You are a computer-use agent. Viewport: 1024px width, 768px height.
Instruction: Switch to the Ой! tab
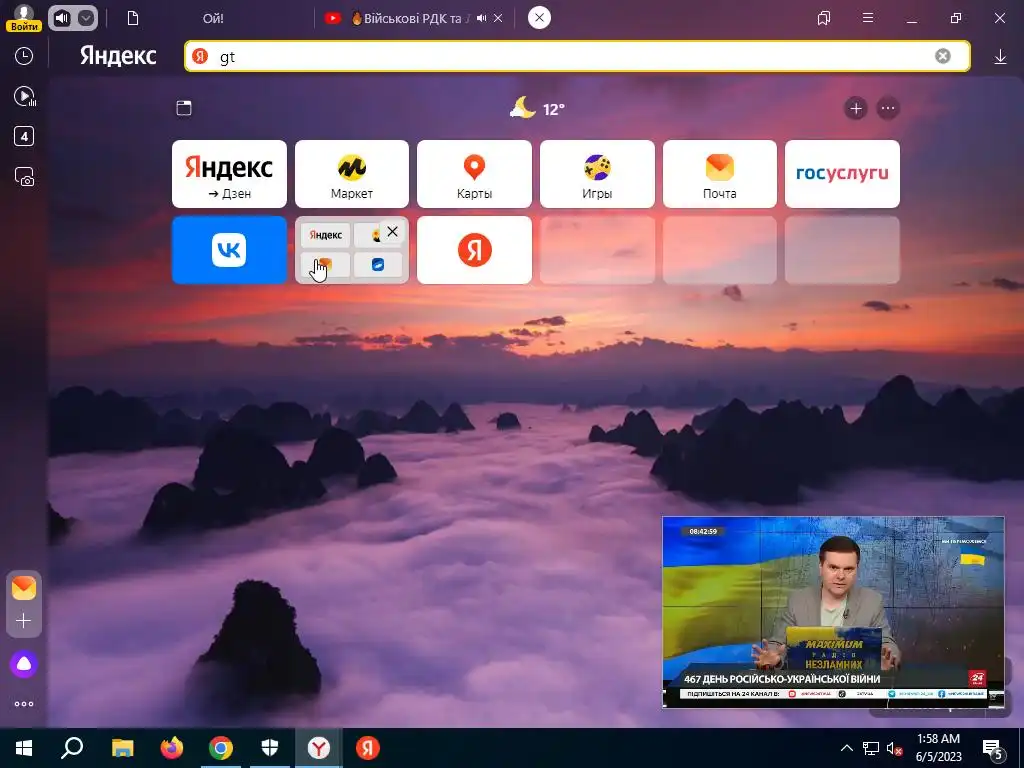tap(212, 18)
